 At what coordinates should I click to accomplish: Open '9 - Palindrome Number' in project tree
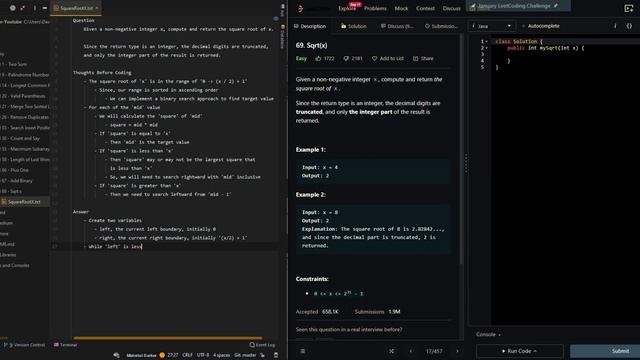[x=24, y=75]
